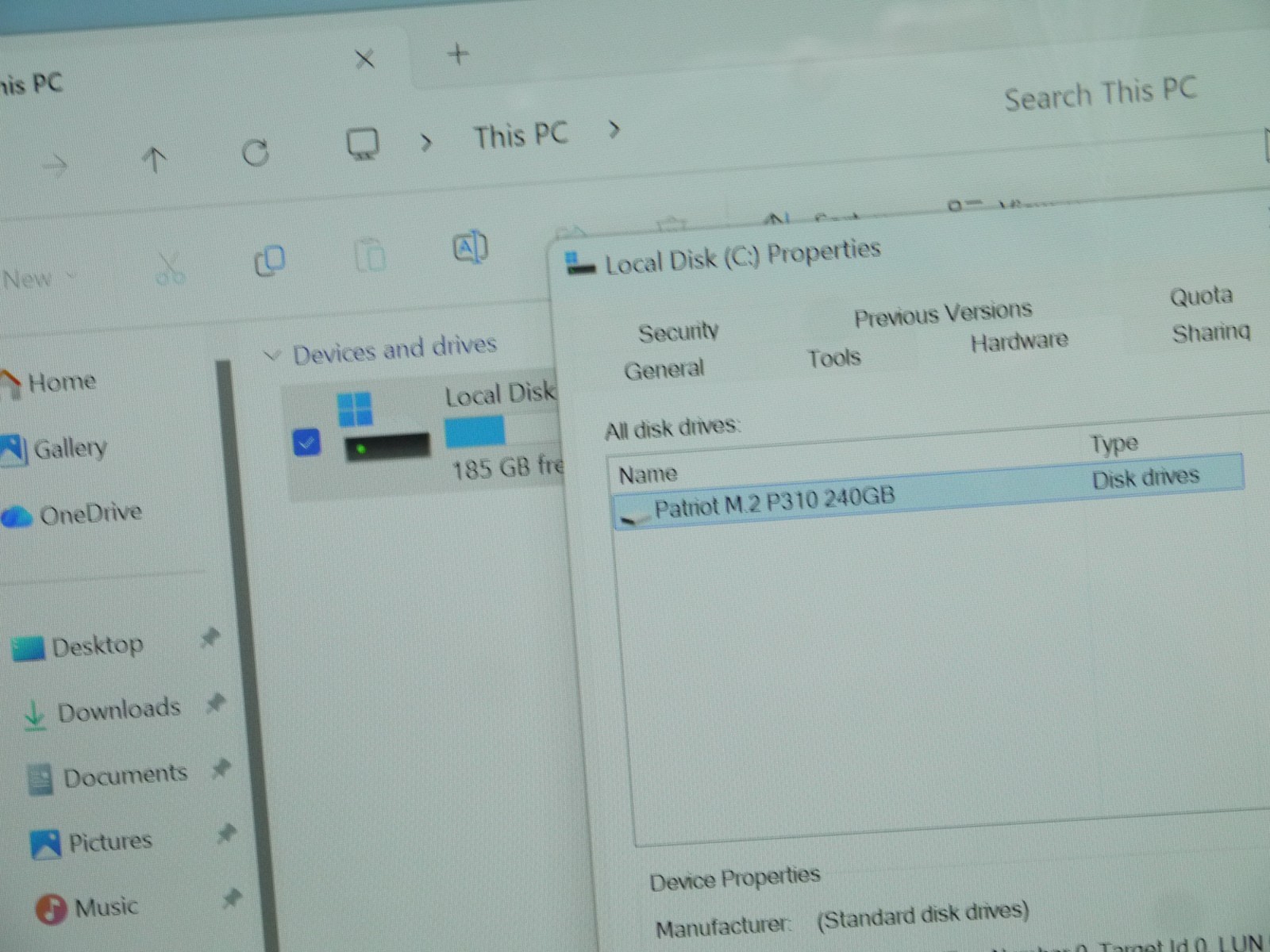
Task: Click the pin icon beside Pictures
Action: click(227, 833)
